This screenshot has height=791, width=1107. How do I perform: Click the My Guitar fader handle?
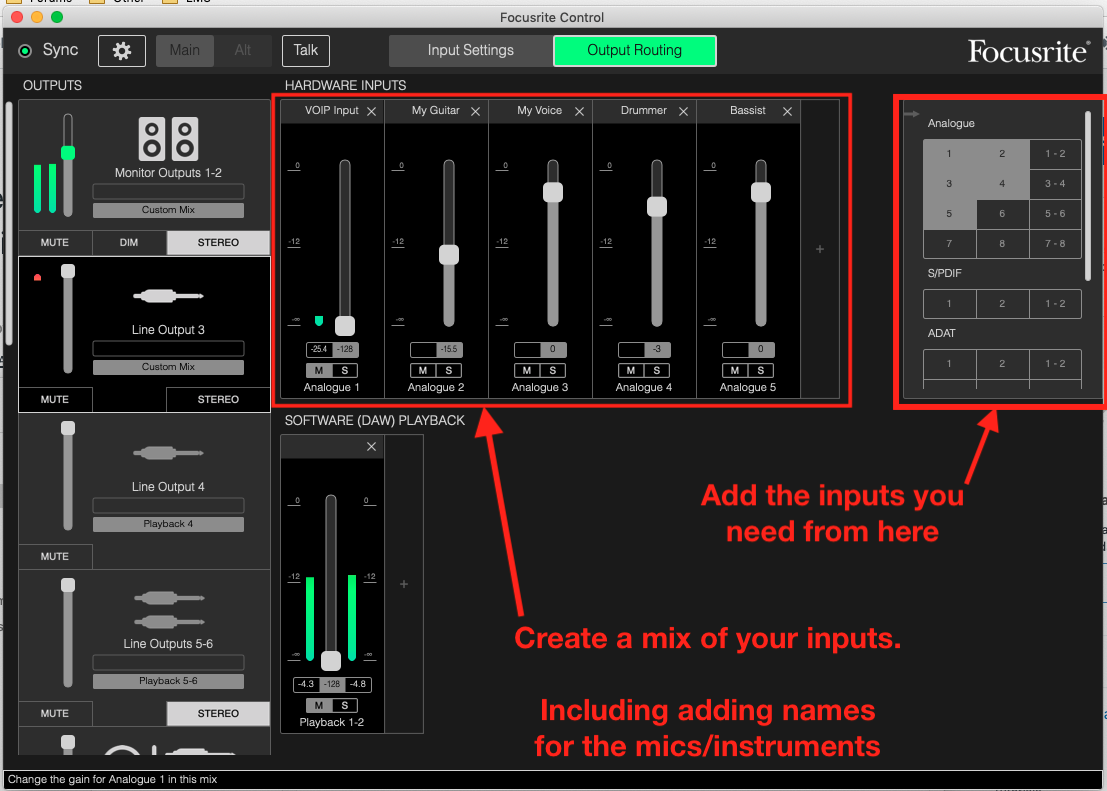point(449,254)
